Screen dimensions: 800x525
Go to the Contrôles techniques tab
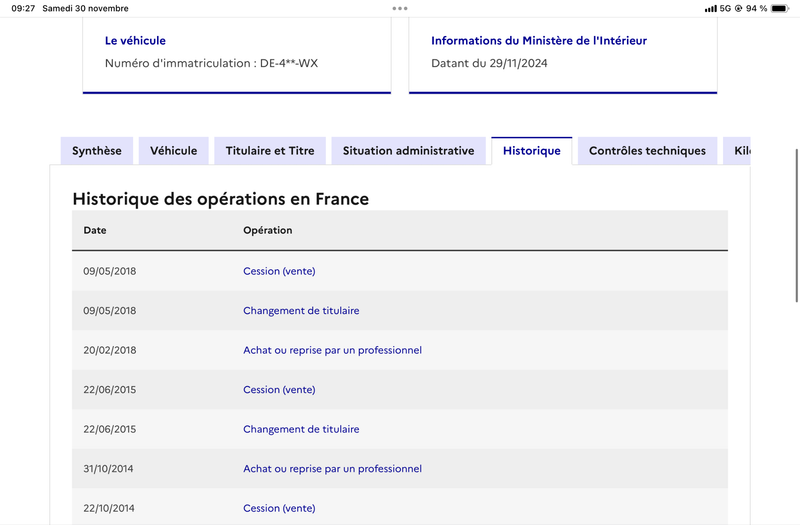[647, 151]
